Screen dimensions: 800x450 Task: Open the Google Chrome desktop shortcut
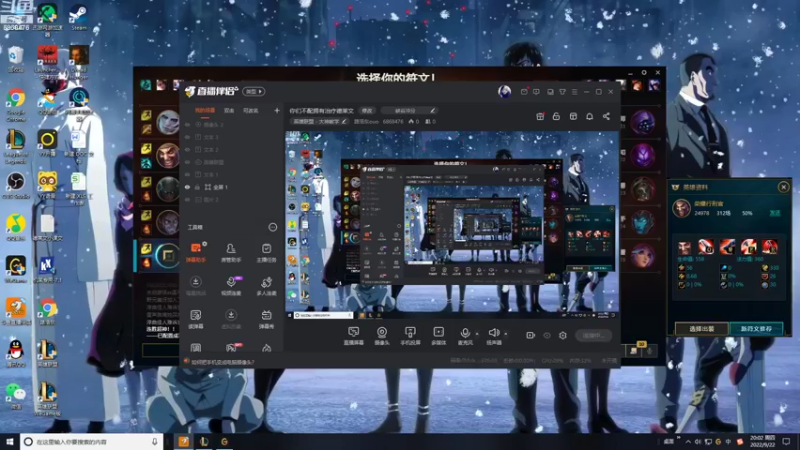[15, 103]
